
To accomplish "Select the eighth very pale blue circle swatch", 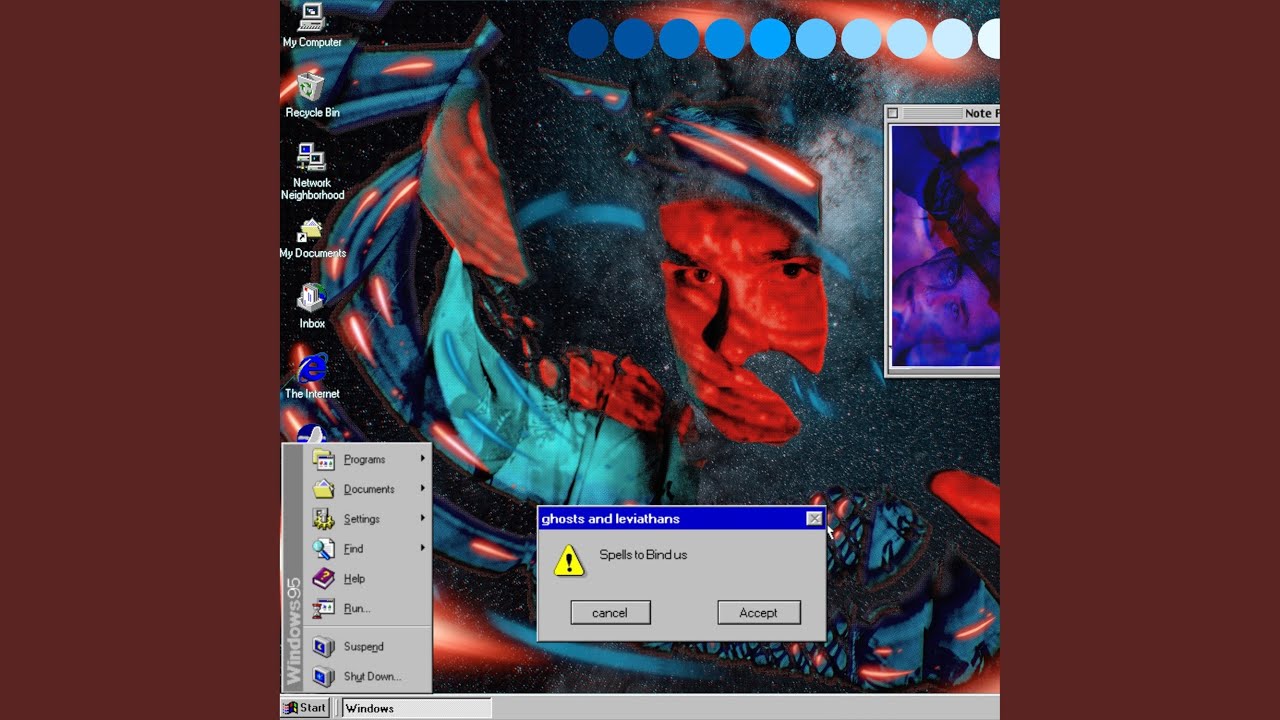I will click(x=907, y=38).
